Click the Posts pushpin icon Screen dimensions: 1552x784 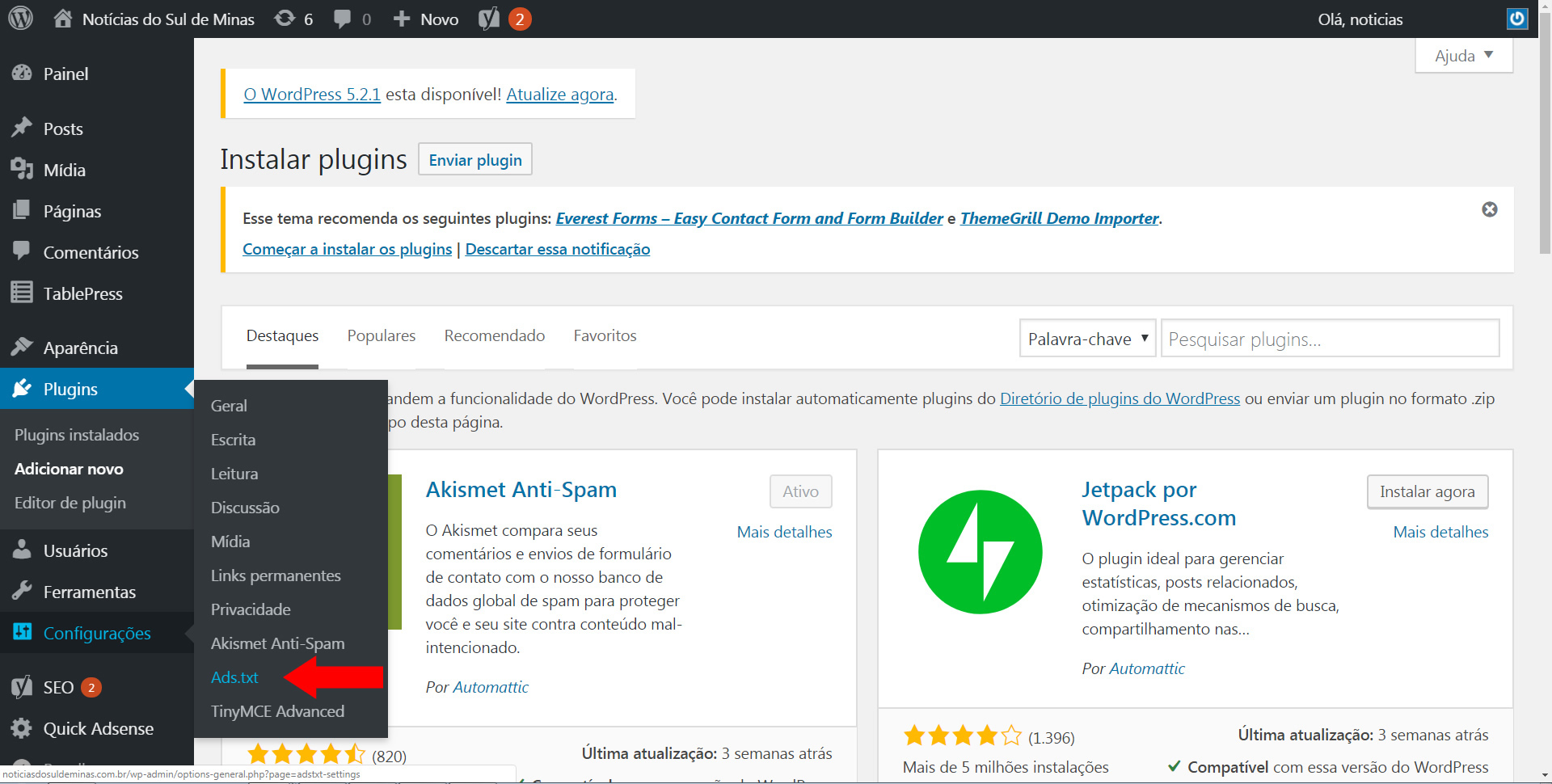tap(22, 129)
